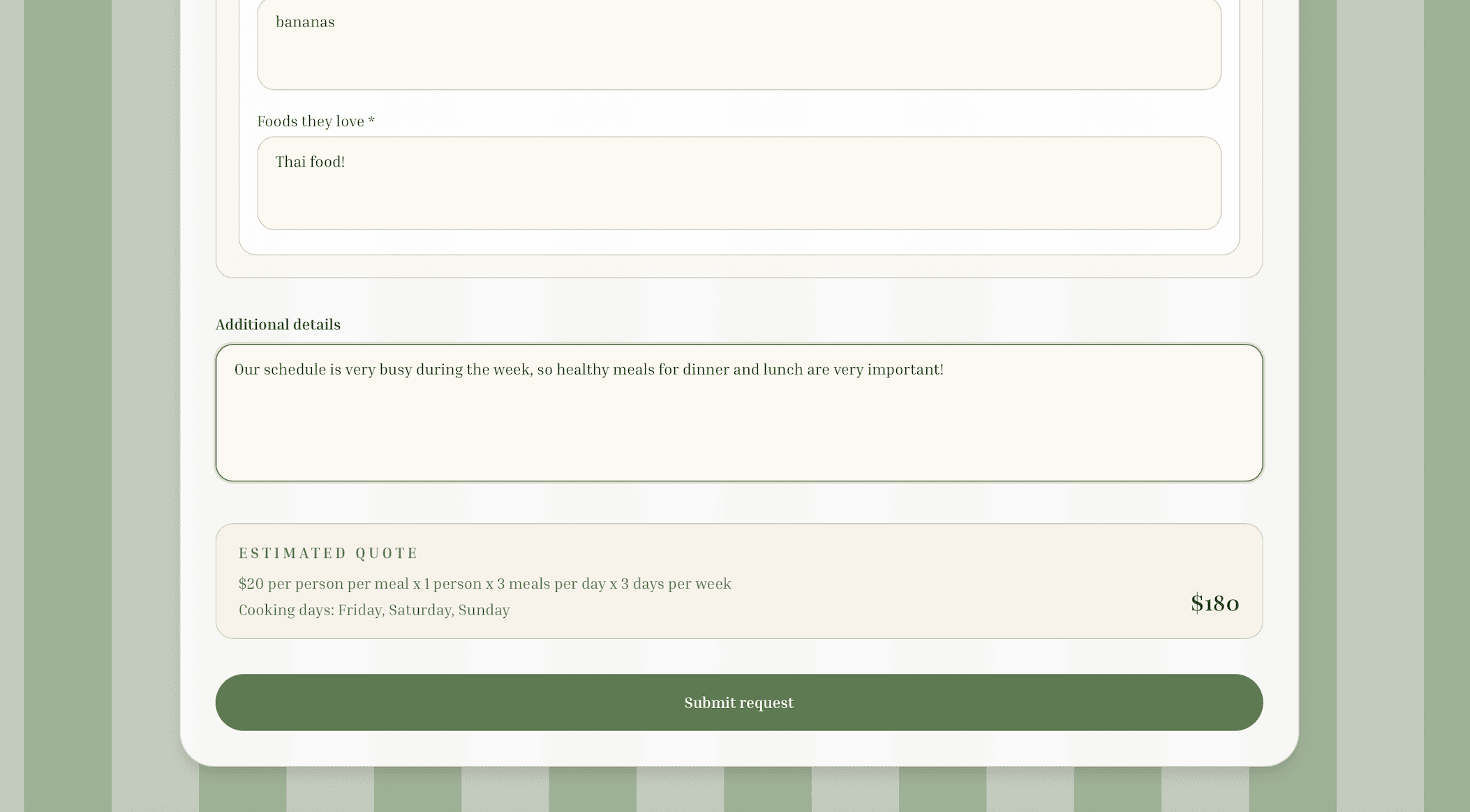1470x812 pixels.
Task: Click the Foods they love * label
Action: 315,121
